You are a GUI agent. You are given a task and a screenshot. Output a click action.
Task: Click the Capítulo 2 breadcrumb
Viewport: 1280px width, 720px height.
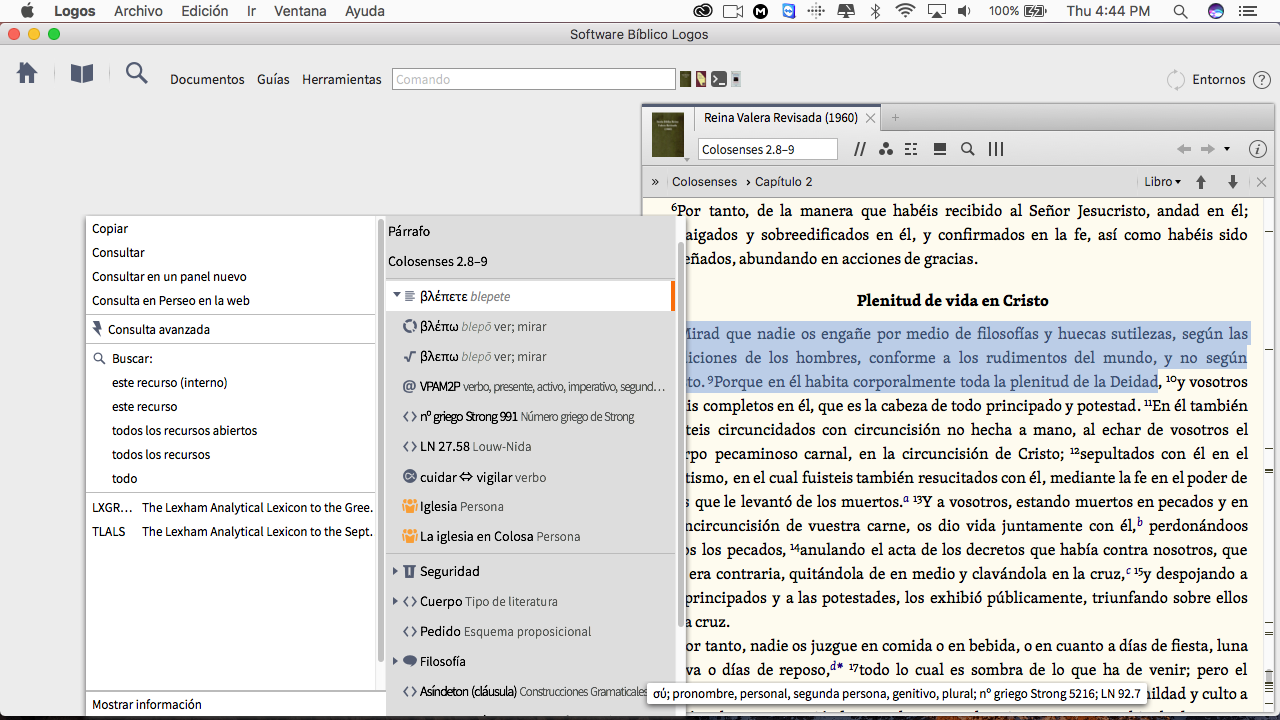(x=783, y=182)
